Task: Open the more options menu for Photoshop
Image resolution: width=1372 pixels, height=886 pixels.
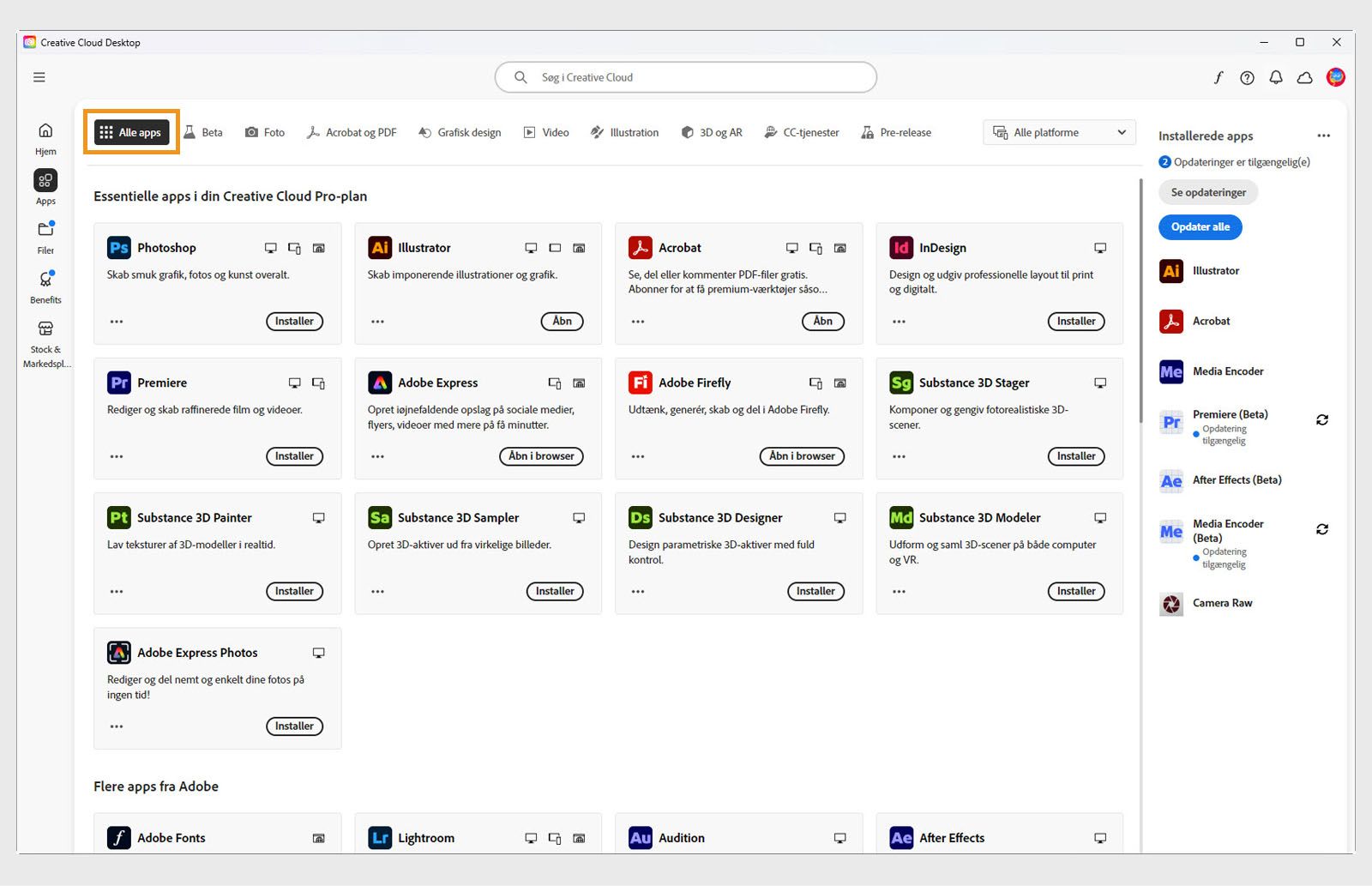Action: click(116, 321)
